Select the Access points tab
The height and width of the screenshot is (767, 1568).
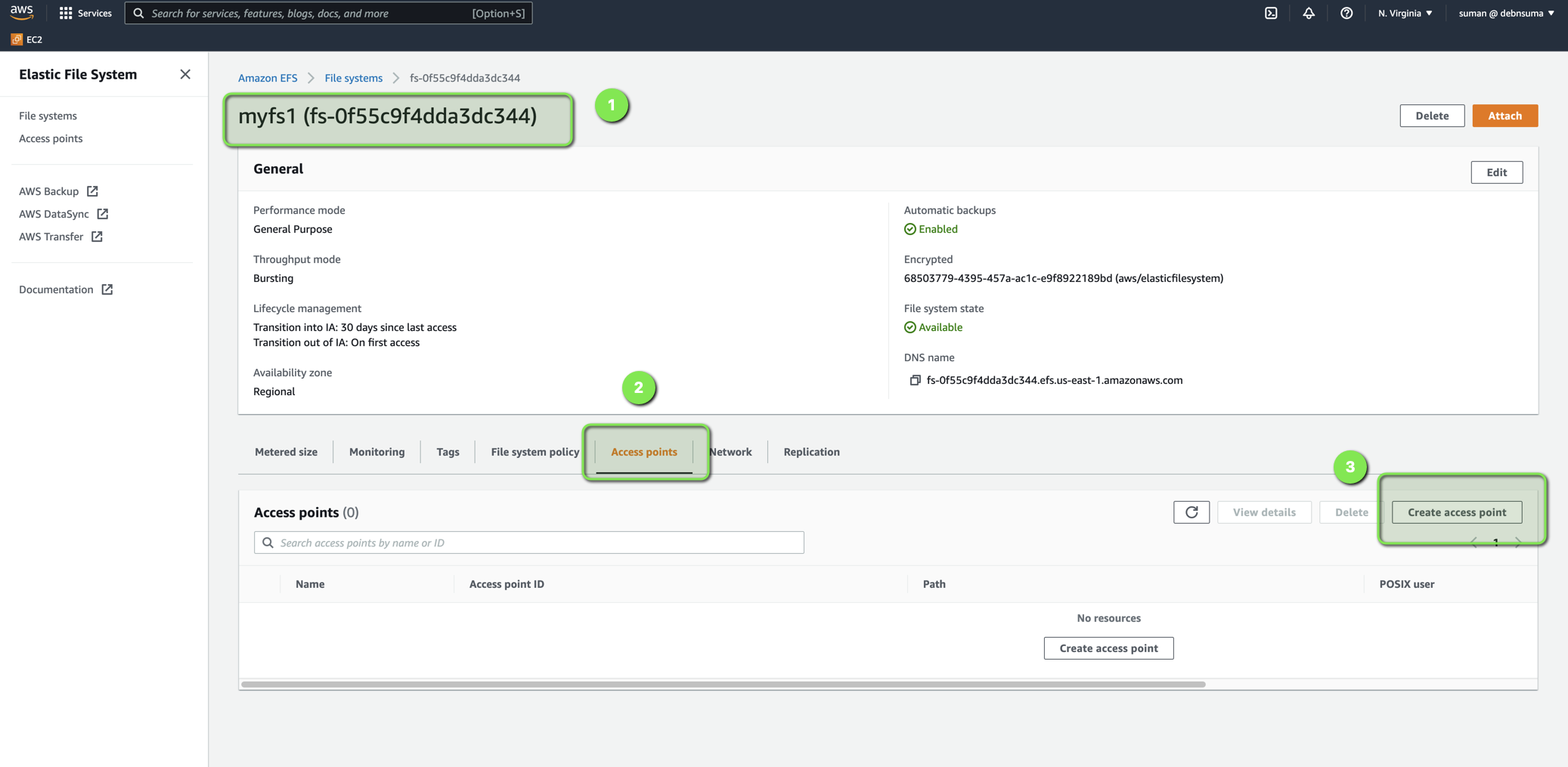(644, 452)
